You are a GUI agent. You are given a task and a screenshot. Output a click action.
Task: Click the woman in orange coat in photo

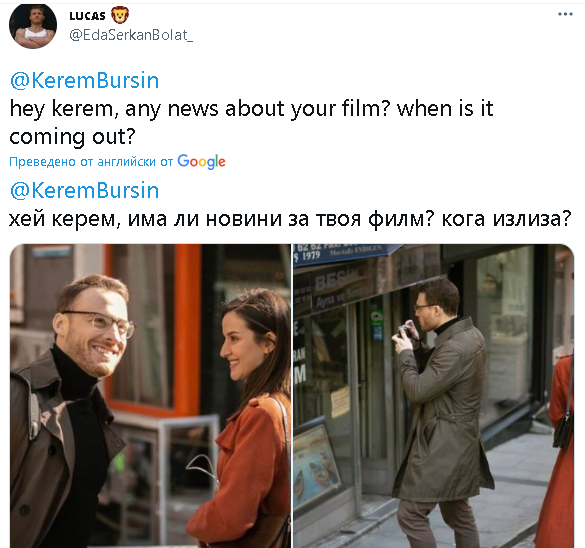tap(246, 418)
